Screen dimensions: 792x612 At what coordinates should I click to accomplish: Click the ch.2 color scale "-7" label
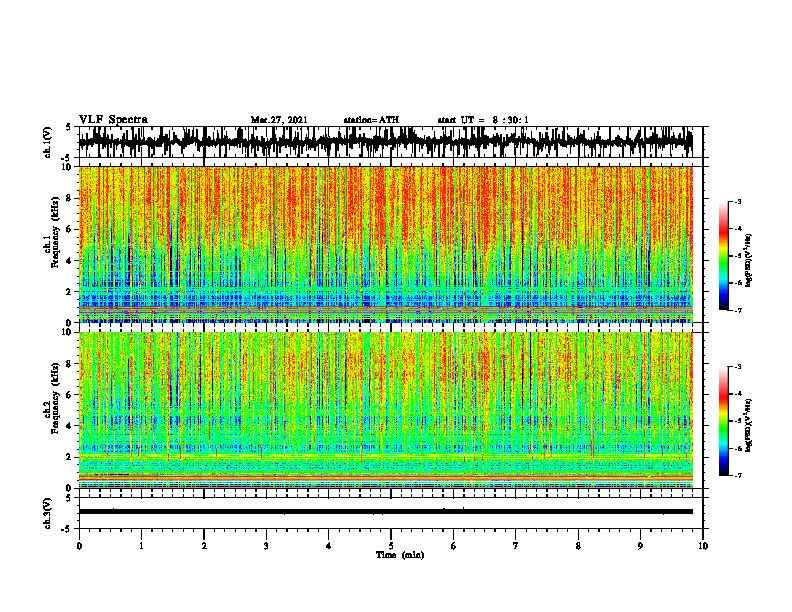pyautogui.click(x=738, y=475)
